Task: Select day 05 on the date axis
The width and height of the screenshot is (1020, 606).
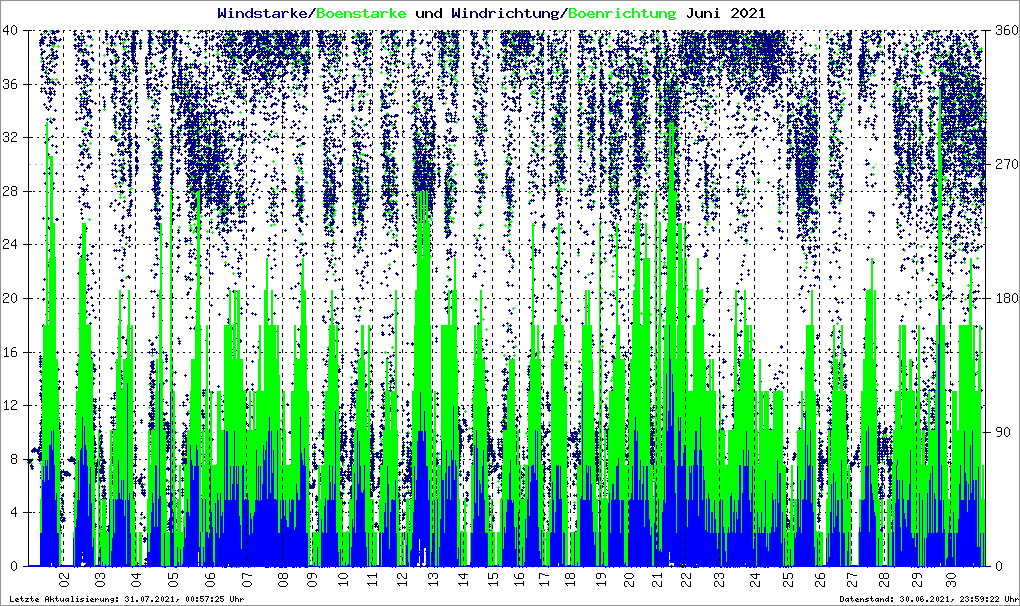Action: [172, 579]
